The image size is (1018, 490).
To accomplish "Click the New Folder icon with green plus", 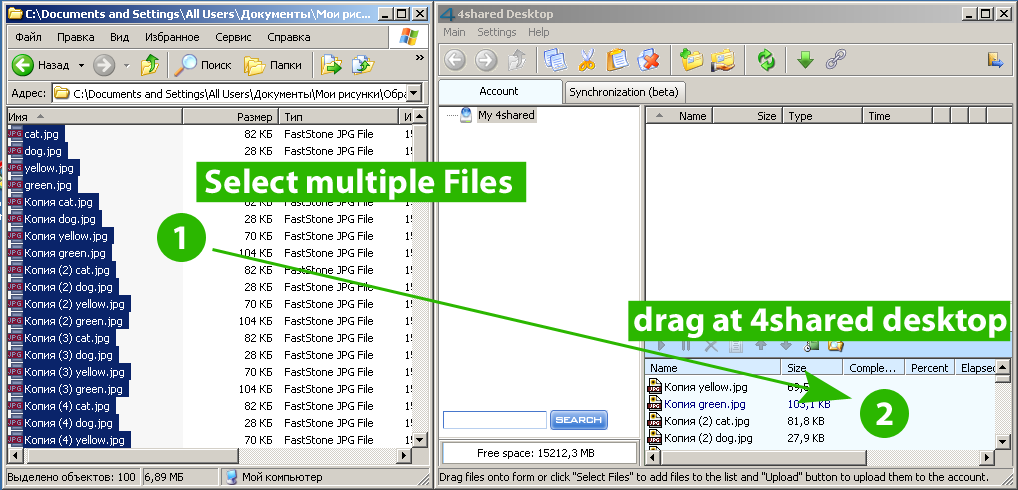I will click(x=691, y=61).
